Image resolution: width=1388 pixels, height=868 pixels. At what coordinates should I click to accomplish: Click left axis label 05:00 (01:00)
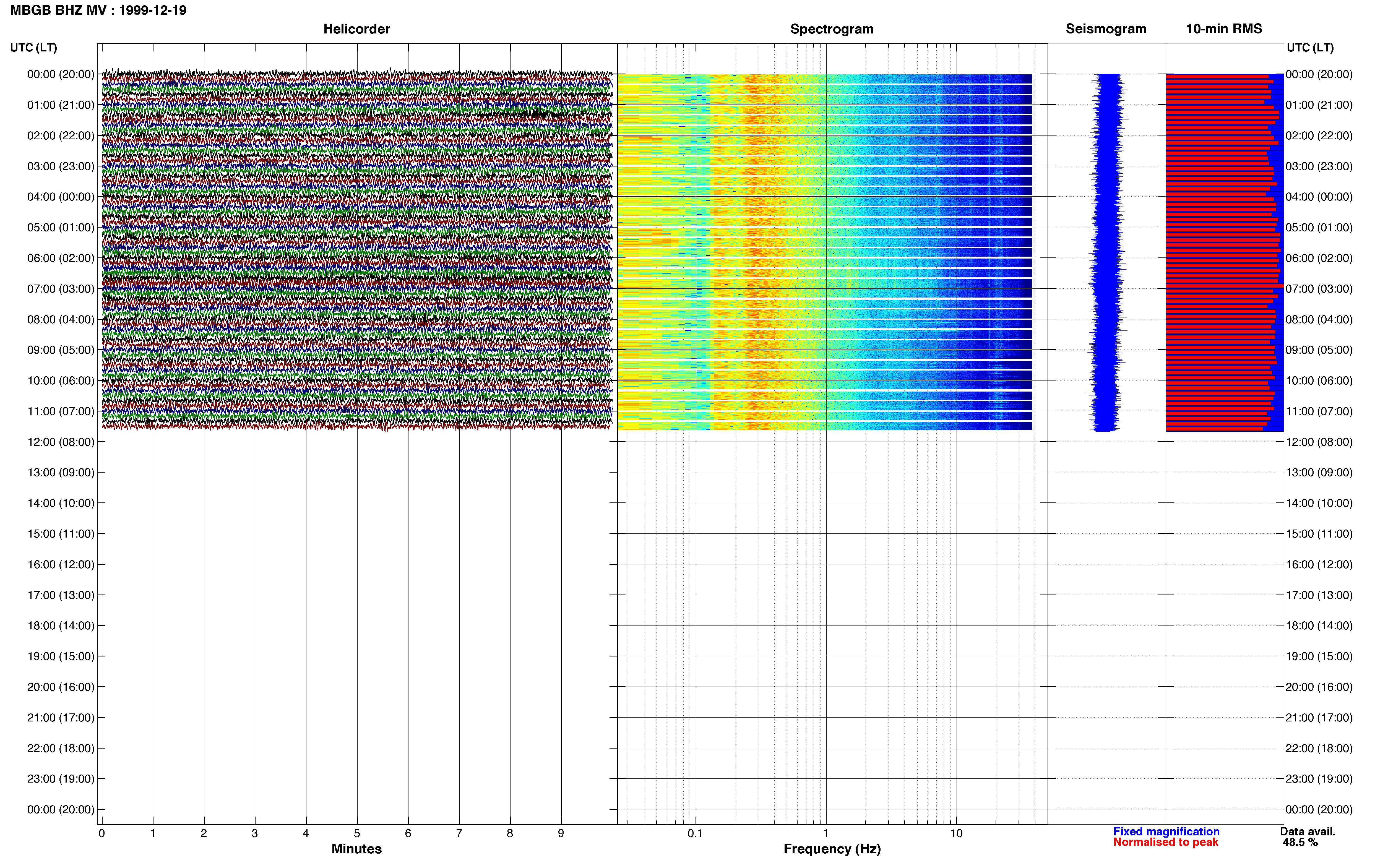61,227
